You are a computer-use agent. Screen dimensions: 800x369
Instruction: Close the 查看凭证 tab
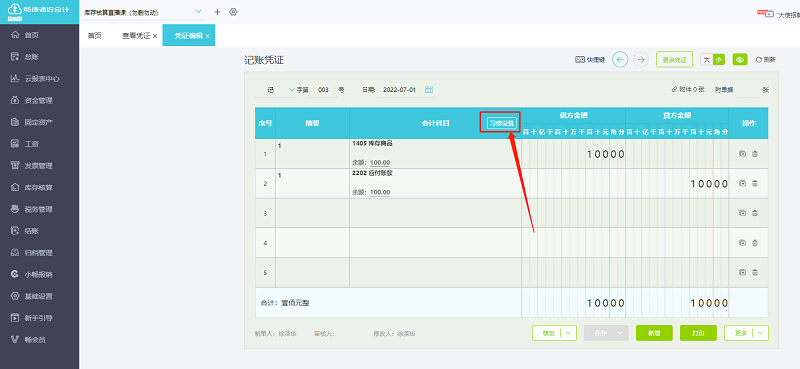point(155,36)
